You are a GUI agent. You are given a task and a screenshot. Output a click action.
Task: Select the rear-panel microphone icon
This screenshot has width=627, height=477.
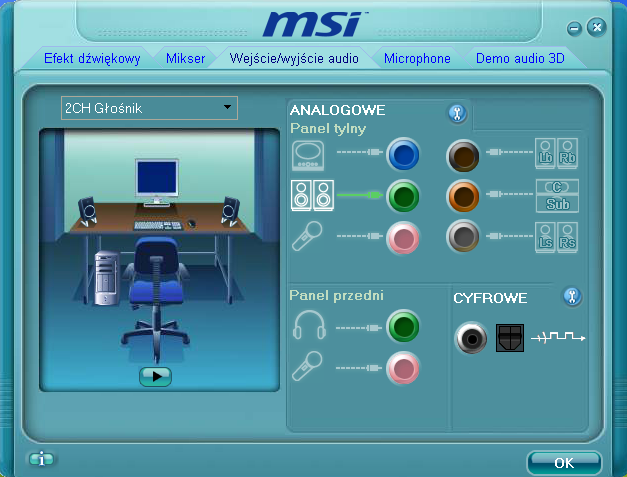tap(307, 236)
